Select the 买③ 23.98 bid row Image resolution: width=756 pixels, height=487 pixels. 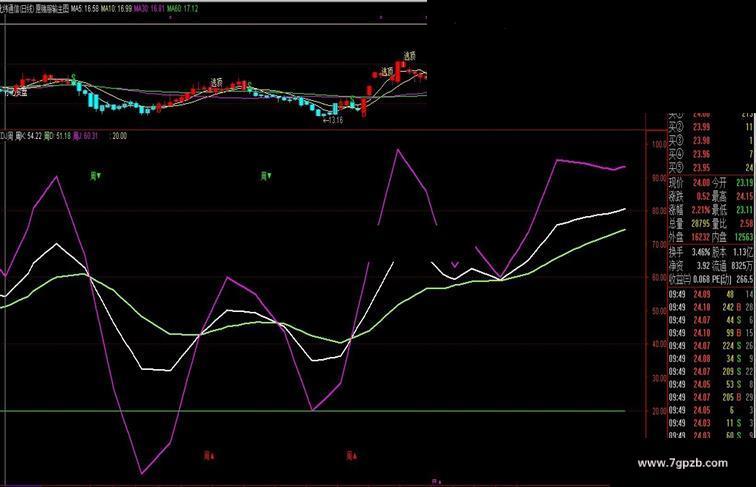(x=712, y=141)
